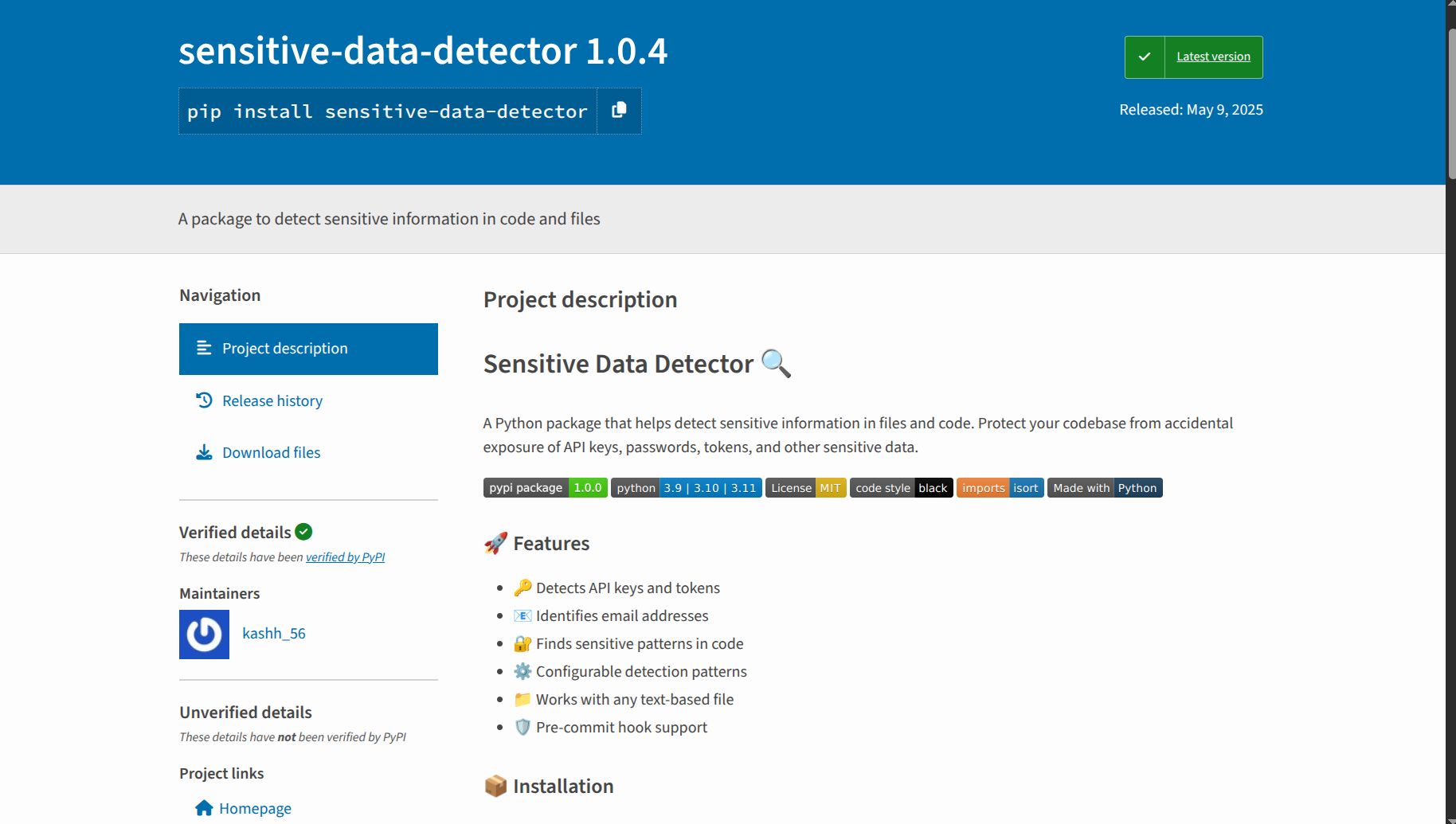Click the Latest version checkmark icon
This screenshot has height=824, width=1456.
(x=1145, y=57)
